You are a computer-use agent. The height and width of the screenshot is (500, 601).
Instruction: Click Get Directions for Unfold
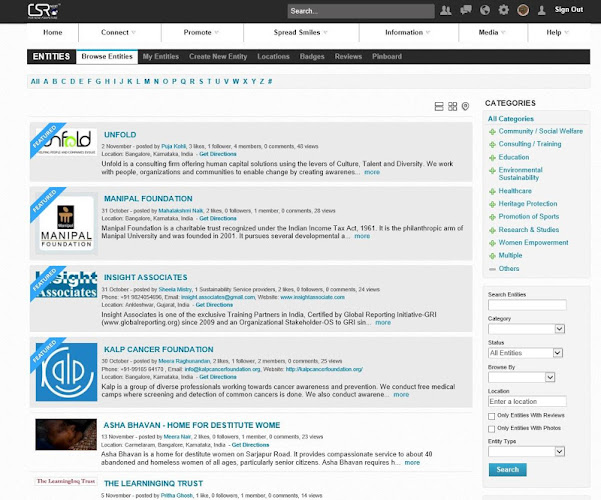pyautogui.click(x=218, y=154)
